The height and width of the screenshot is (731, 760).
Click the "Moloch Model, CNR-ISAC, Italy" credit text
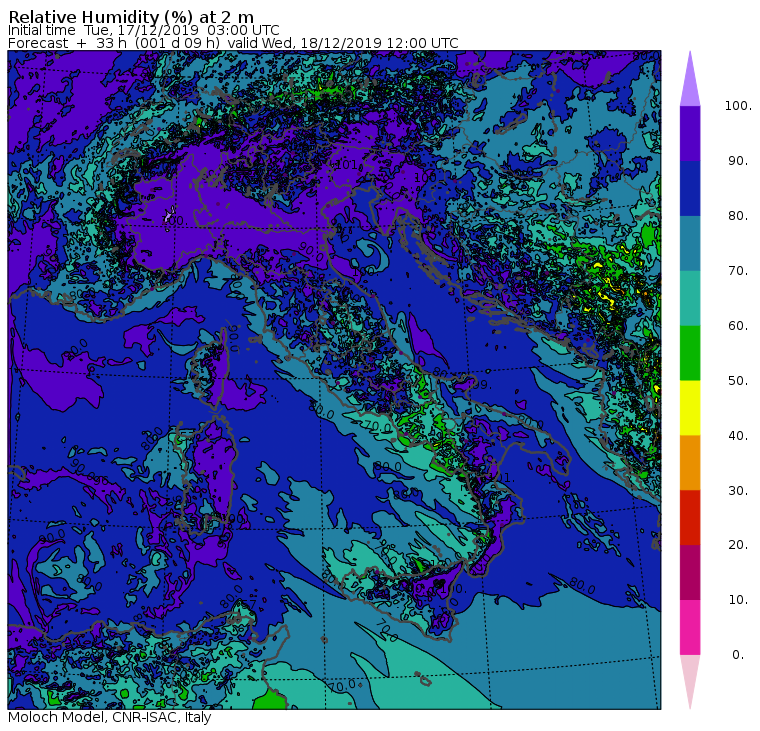pyautogui.click(x=110, y=717)
